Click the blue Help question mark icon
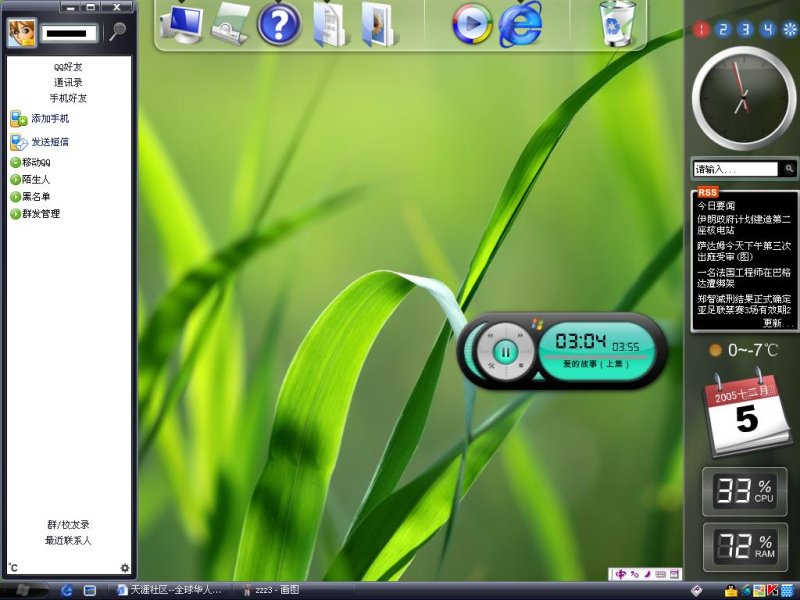Image resolution: width=800 pixels, height=600 pixels. tap(279, 24)
